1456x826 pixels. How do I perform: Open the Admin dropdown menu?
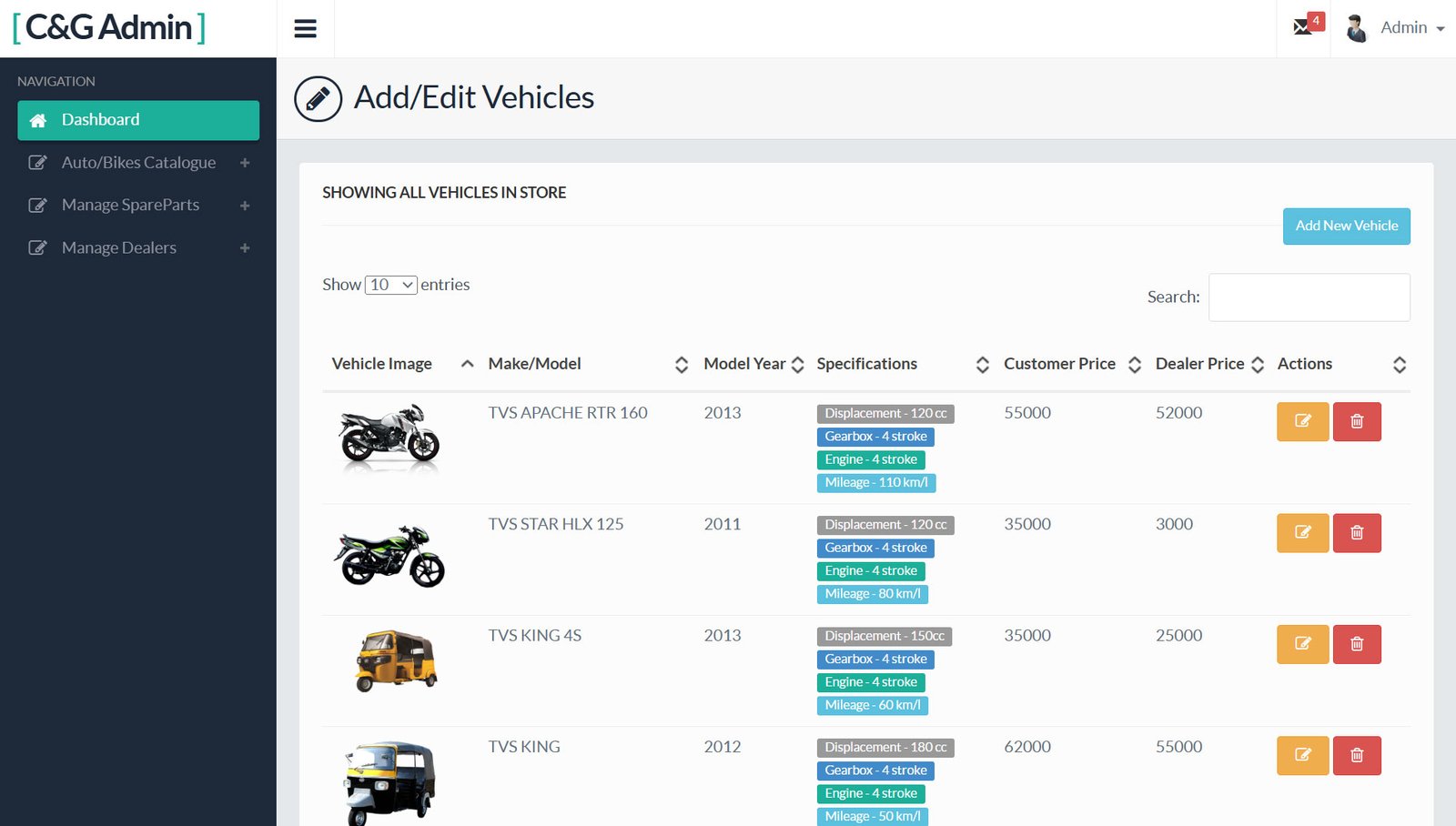coord(1412,28)
